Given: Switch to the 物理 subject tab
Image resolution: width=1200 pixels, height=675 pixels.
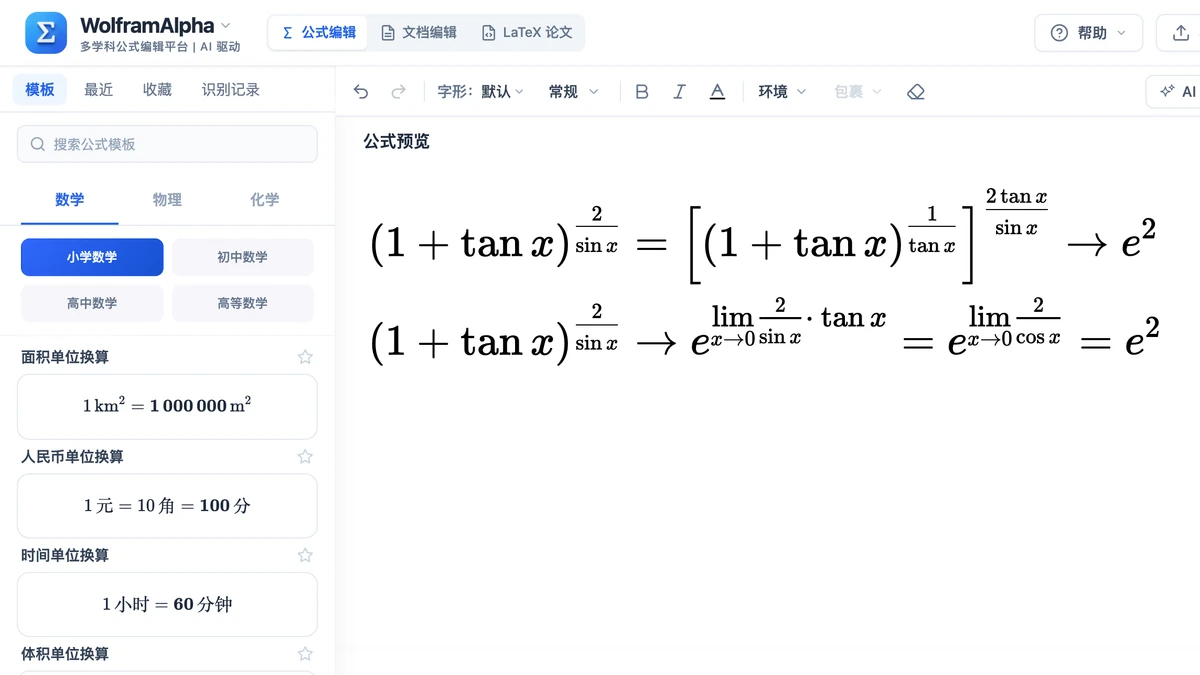Looking at the screenshot, I should point(167,200).
